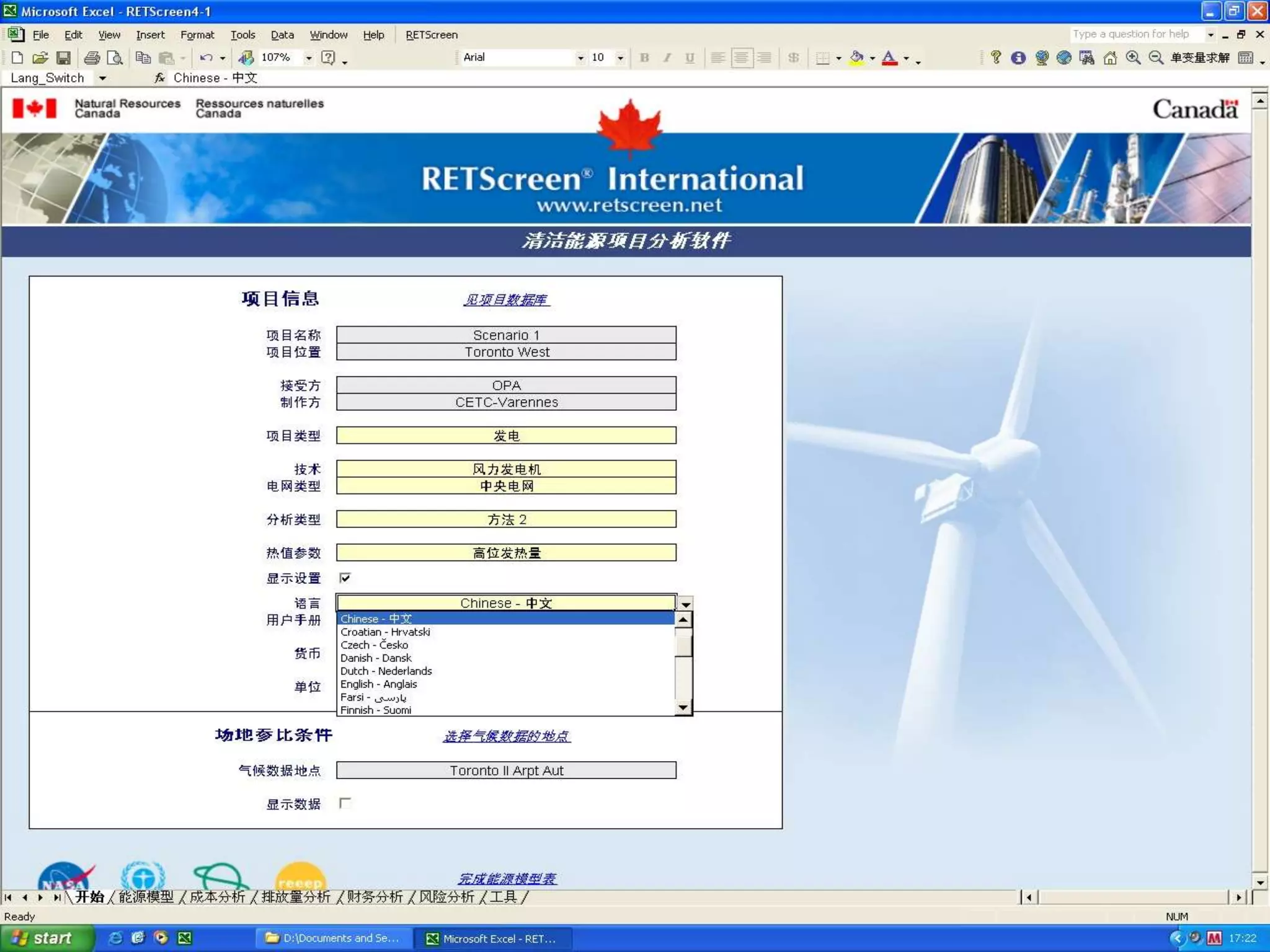Uncheck the 显示设置 checkbox

click(x=345, y=578)
